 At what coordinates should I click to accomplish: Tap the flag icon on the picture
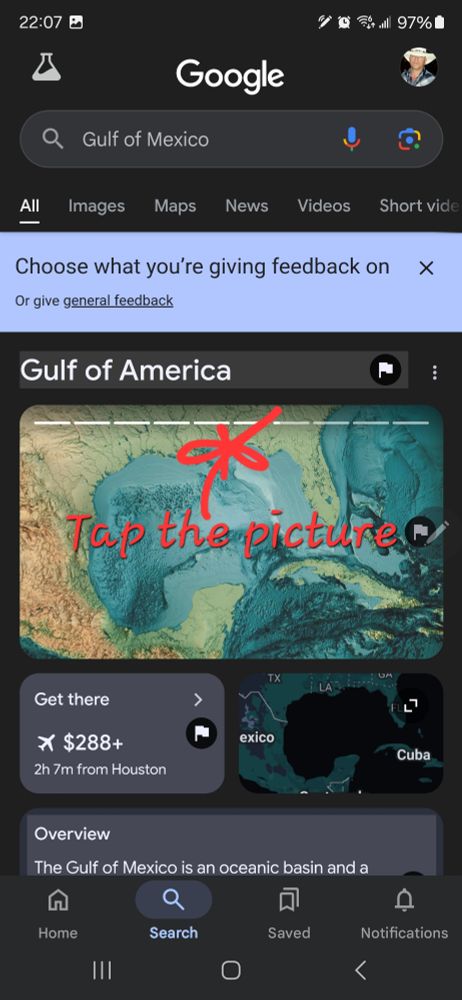tap(421, 531)
